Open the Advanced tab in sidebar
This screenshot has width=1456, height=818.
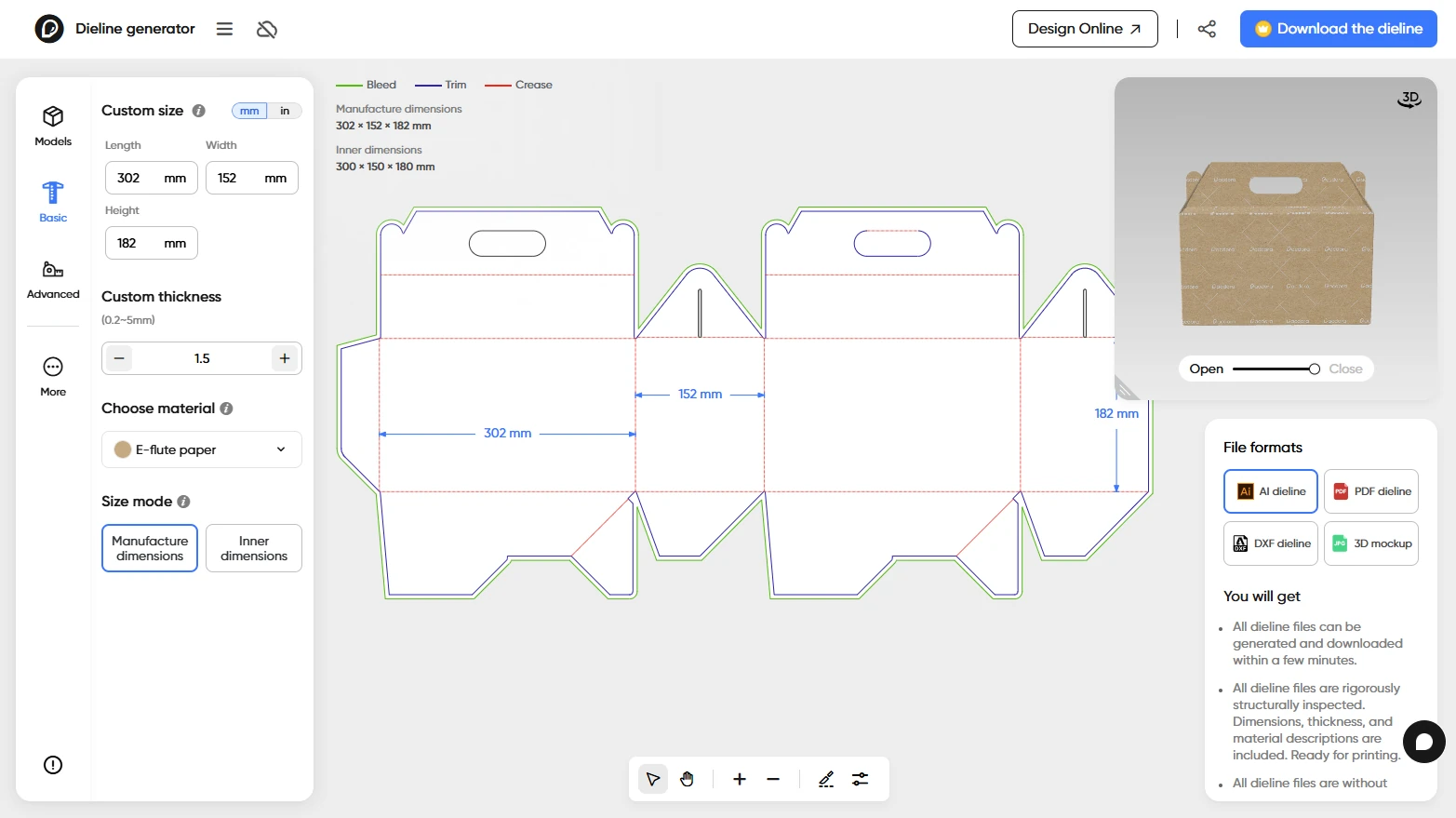click(x=53, y=279)
